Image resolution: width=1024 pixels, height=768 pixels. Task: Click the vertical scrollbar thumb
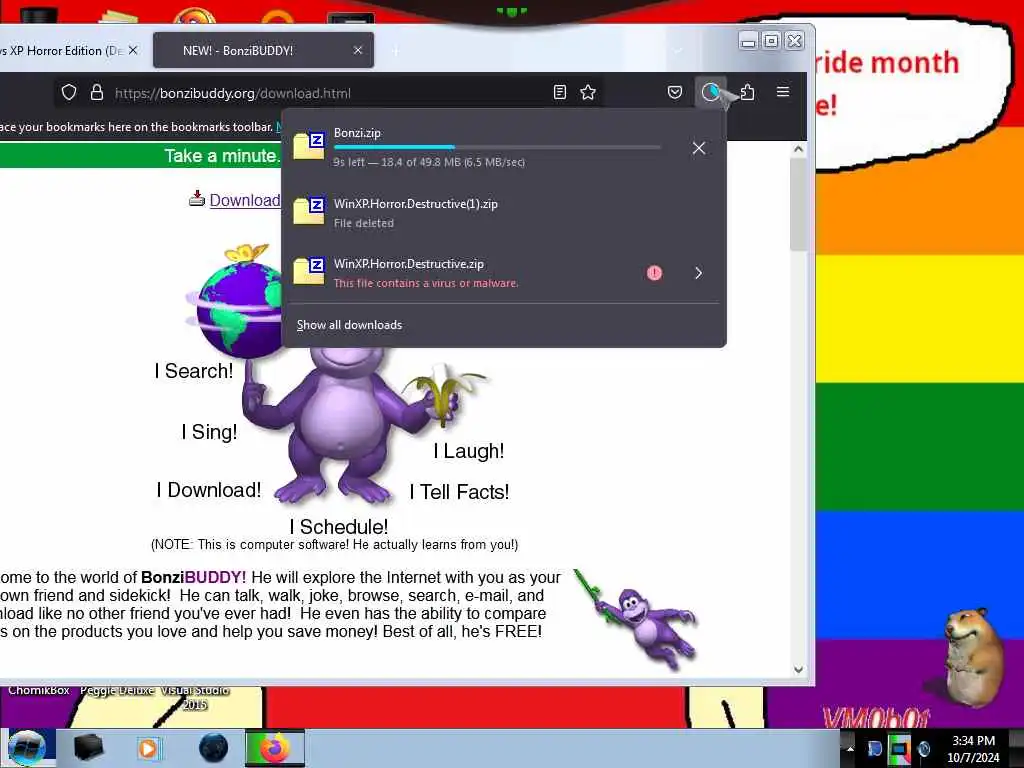pos(798,204)
